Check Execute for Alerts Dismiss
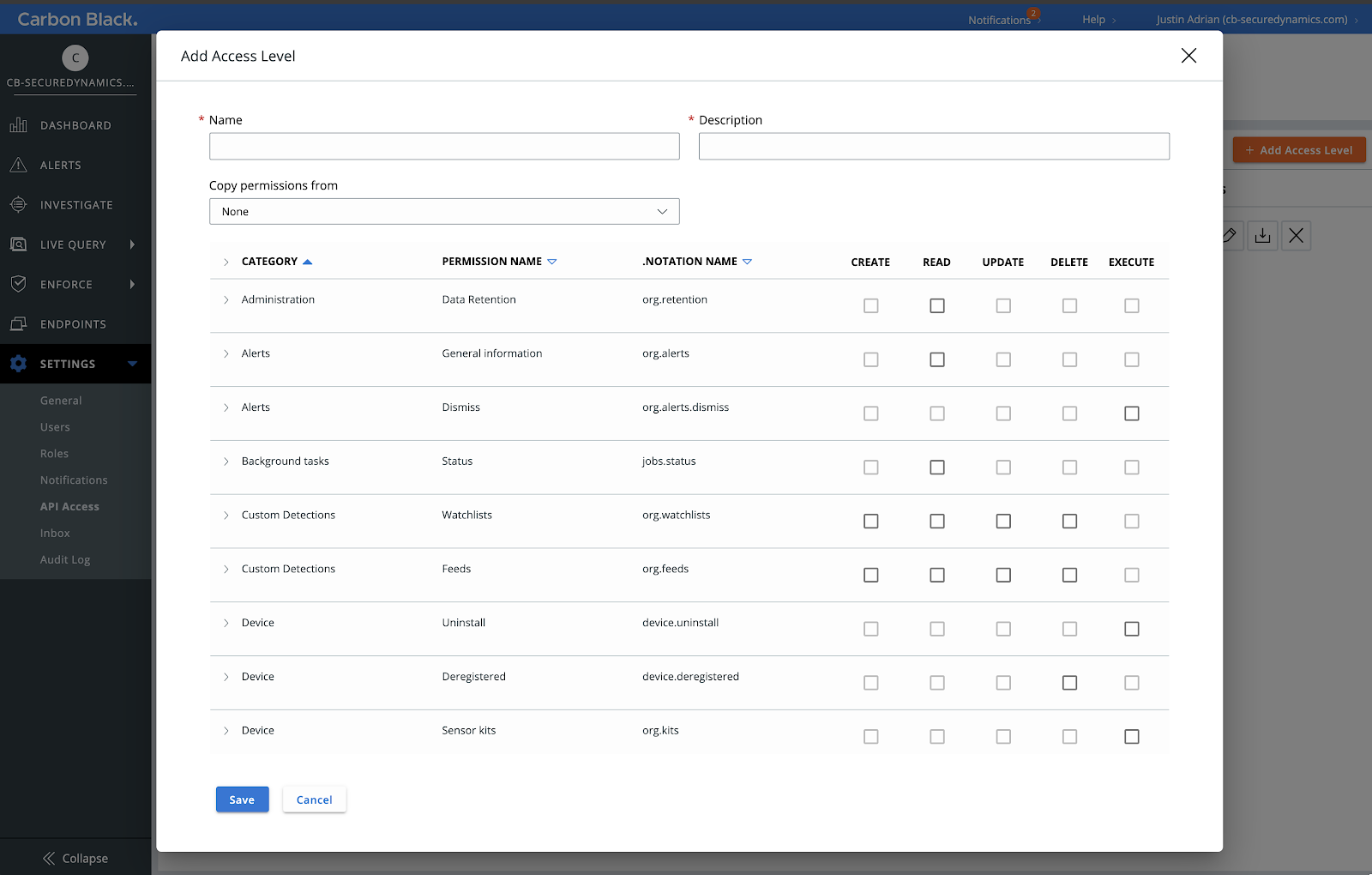 1132,413
